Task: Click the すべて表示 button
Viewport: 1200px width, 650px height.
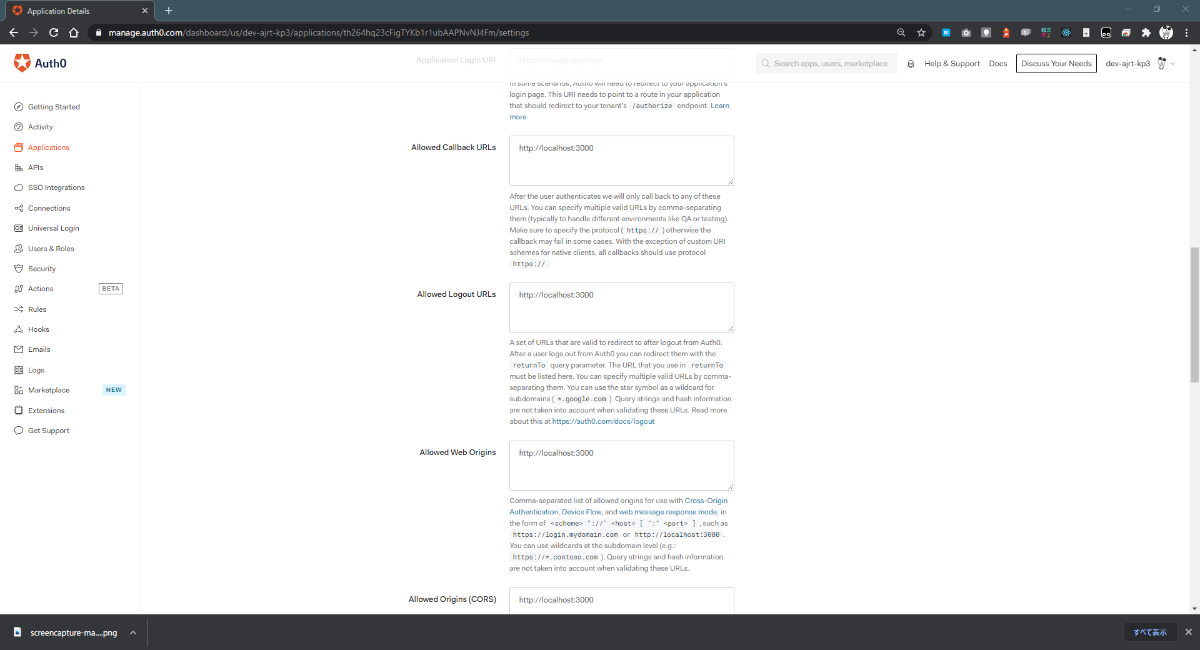Action: pyautogui.click(x=1150, y=632)
